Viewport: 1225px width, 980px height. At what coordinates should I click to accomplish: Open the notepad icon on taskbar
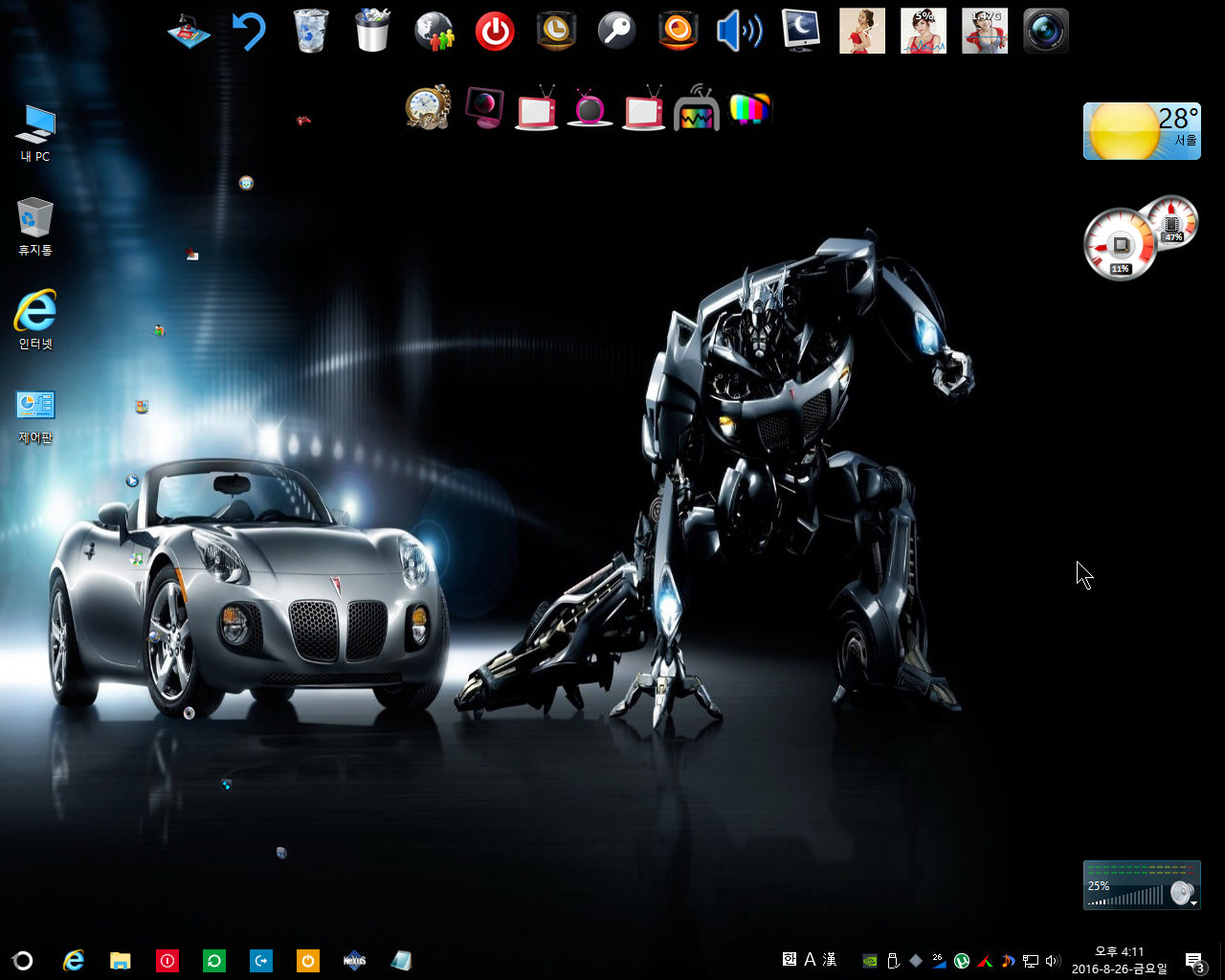[x=402, y=961]
